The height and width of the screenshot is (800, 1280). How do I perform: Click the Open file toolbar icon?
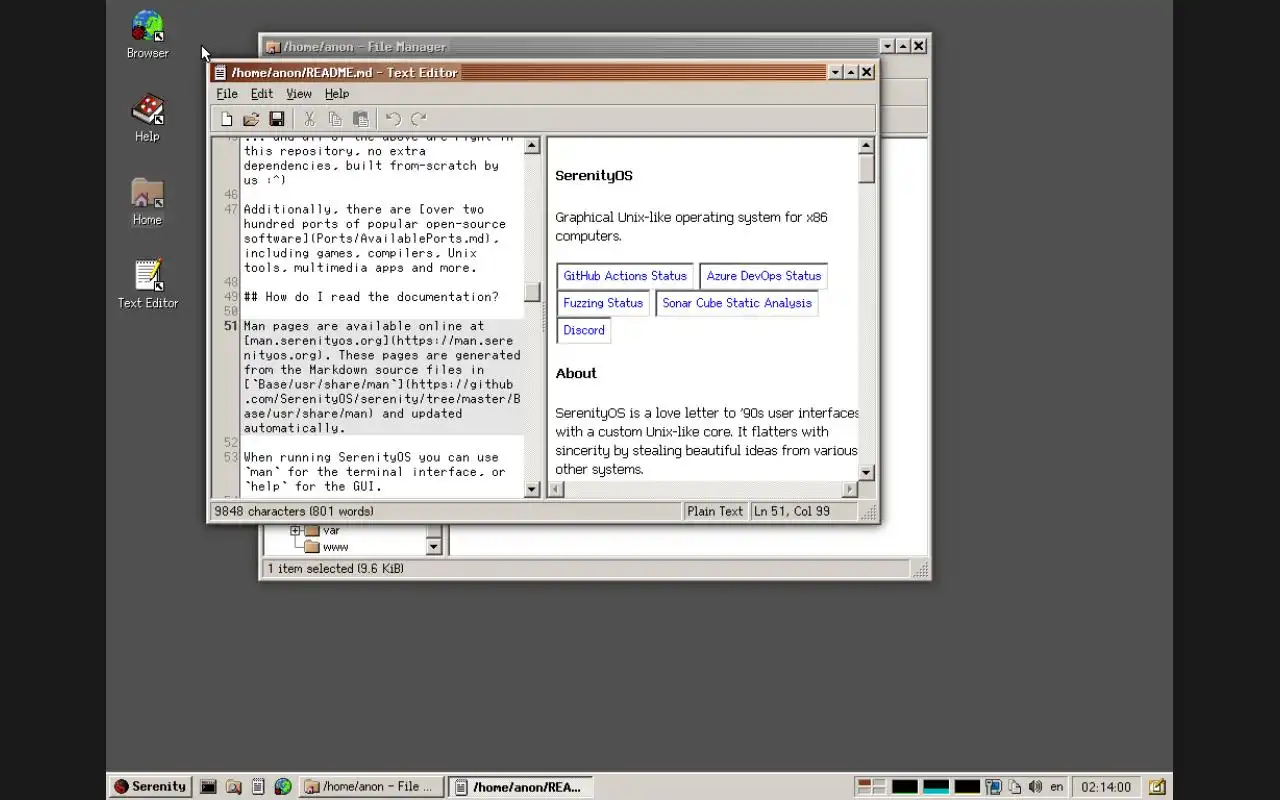point(251,119)
